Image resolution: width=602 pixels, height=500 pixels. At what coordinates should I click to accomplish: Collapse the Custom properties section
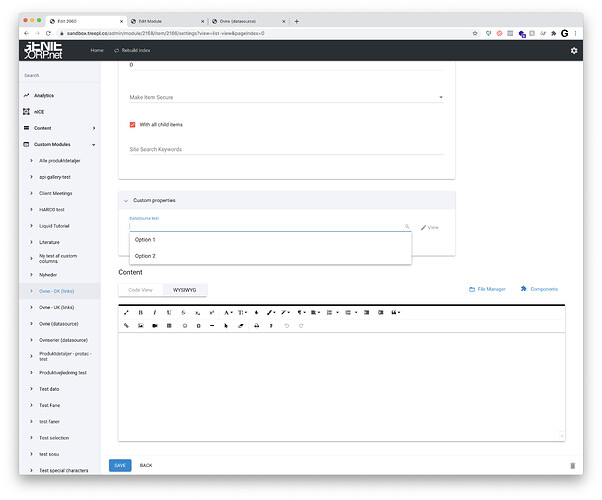[126, 201]
